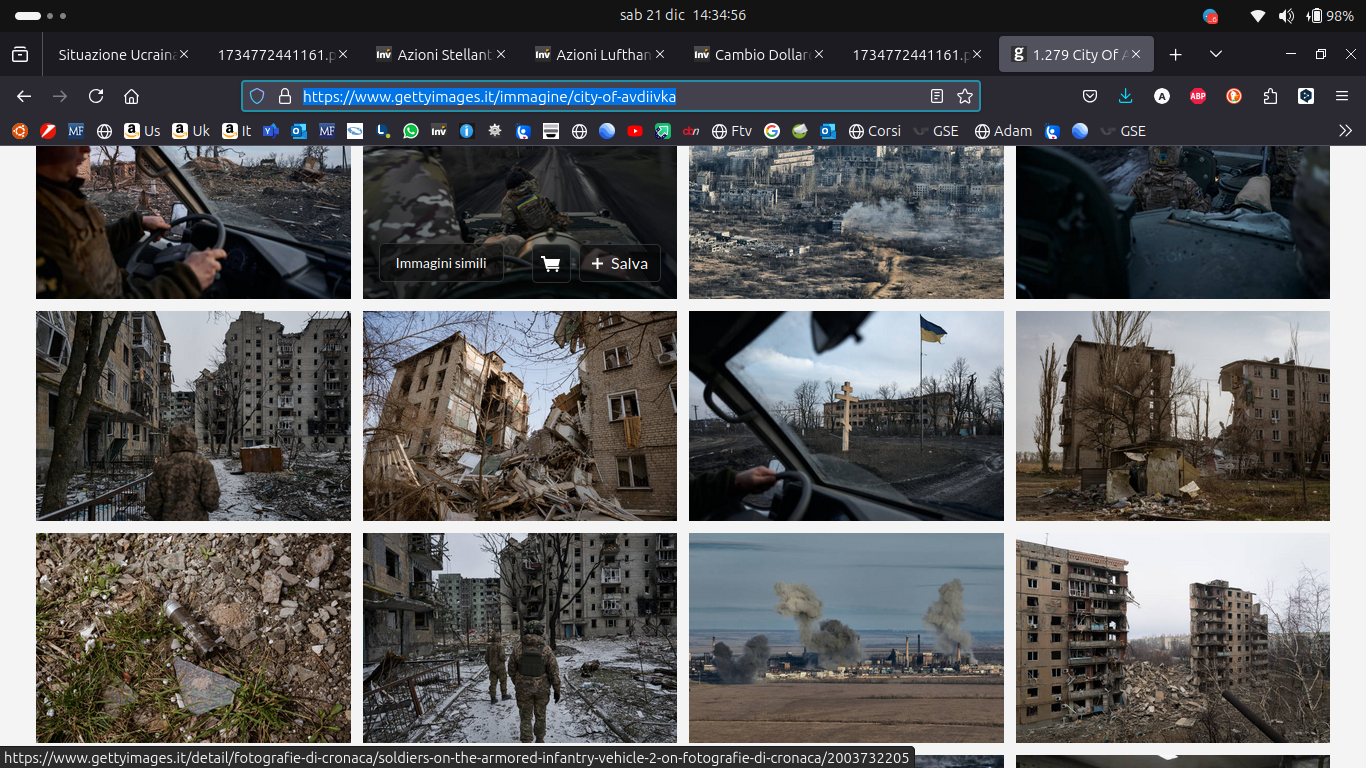Bookmark this page with star icon
The height and width of the screenshot is (768, 1366).
pyautogui.click(x=965, y=96)
